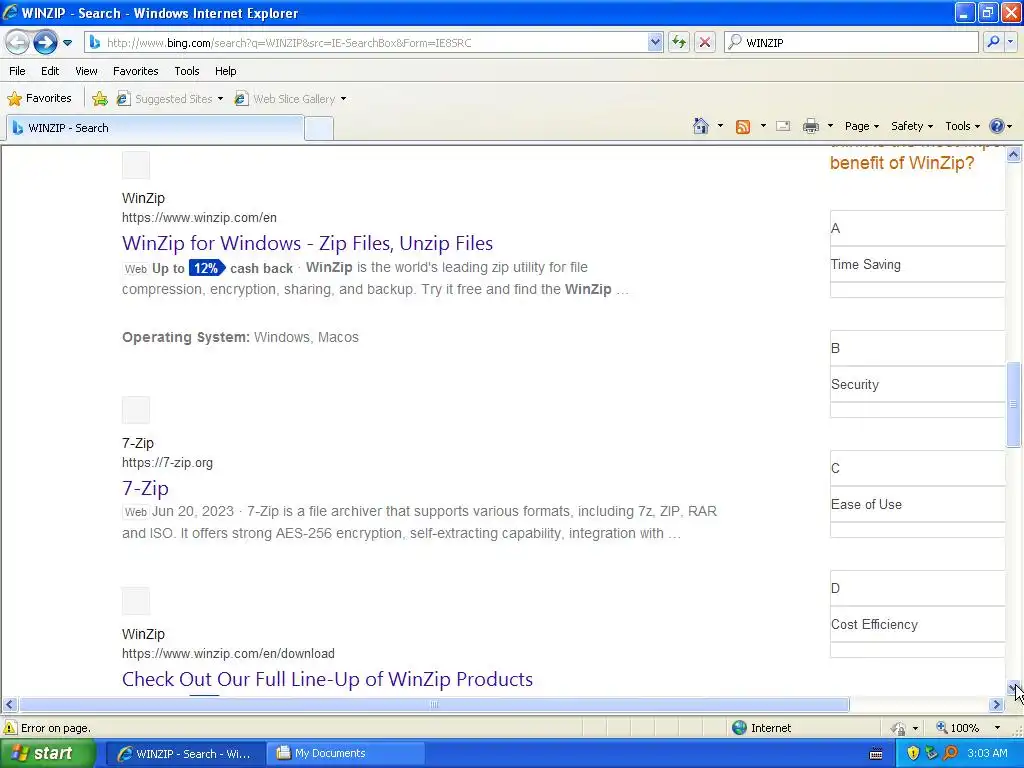Click the https://www.winzip.com/en/download URL text

228,653
